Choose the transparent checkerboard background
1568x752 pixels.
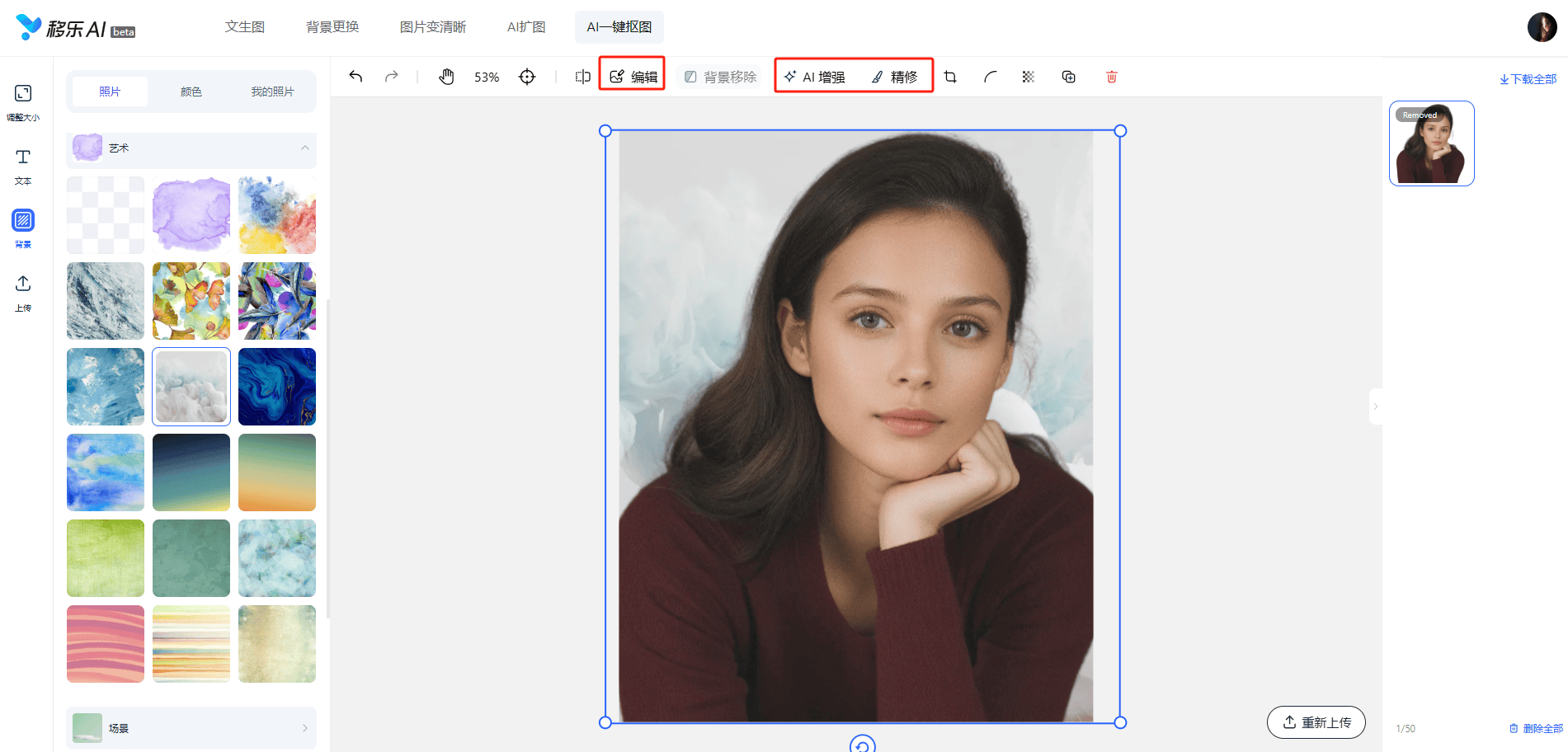coord(106,215)
